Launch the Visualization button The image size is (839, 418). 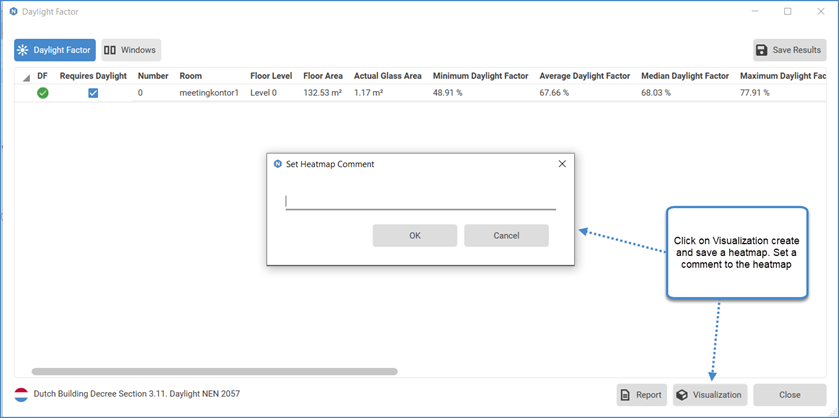[709, 395]
